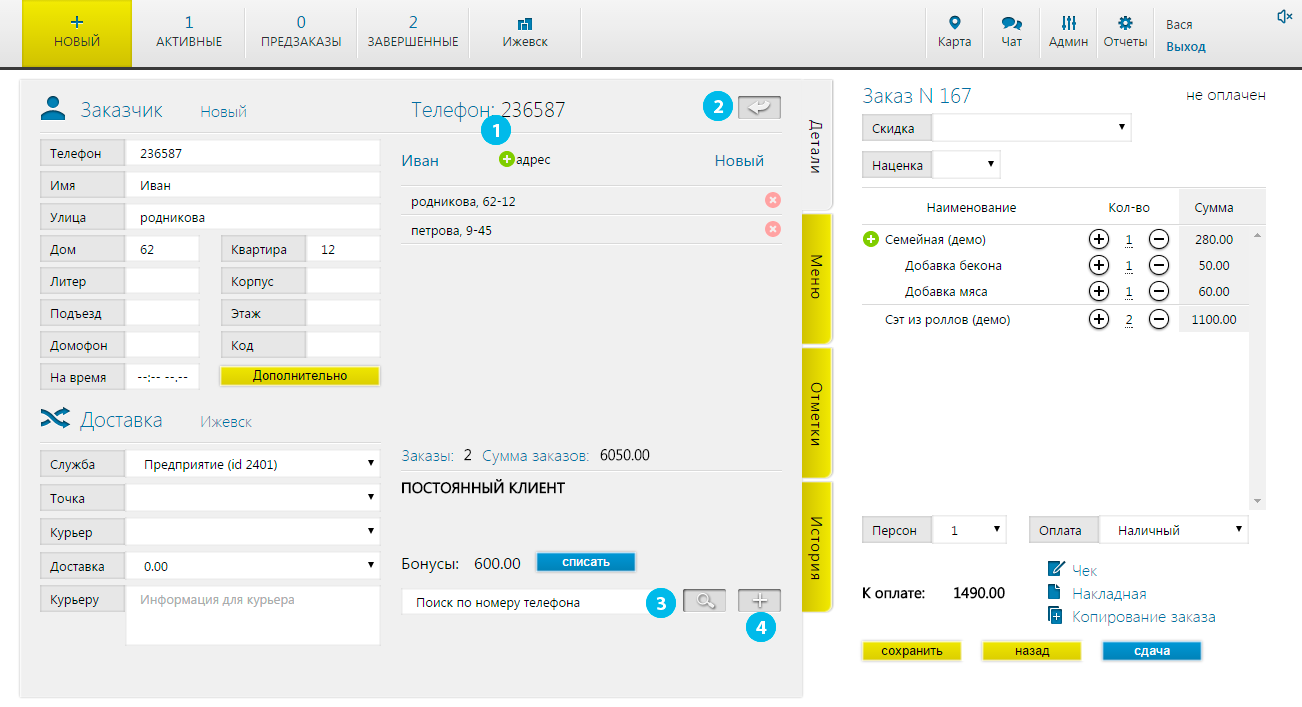This screenshot has width=1302, height=707.
Task: Open the ЗАВЕРШЕННЫЕ orders tab
Action: pyautogui.click(x=413, y=33)
